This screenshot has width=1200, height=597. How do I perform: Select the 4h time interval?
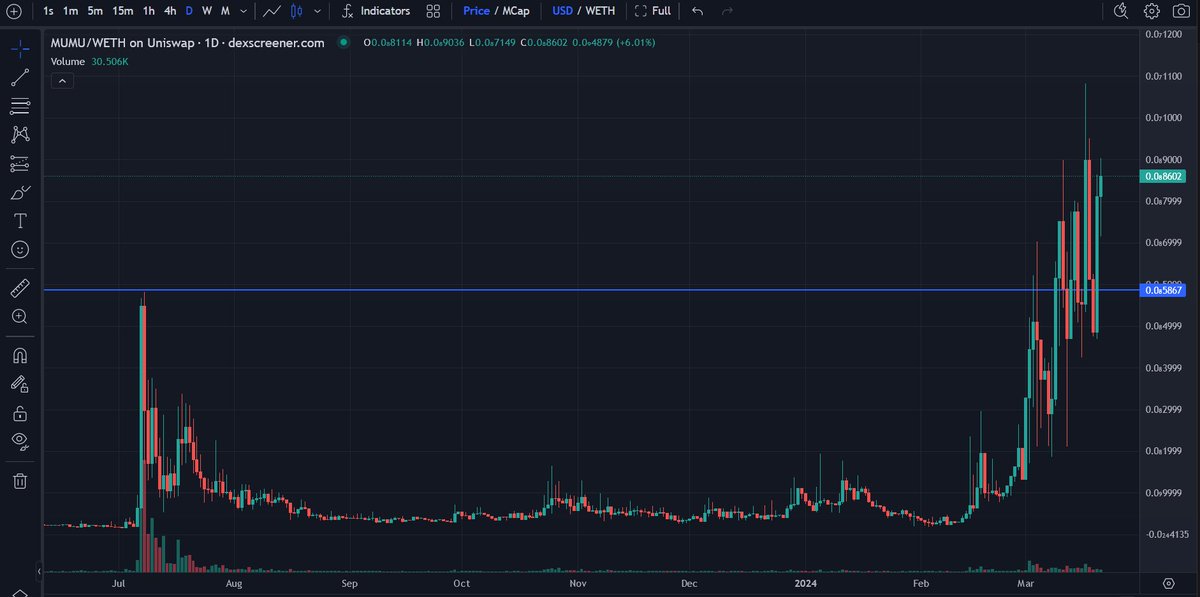click(x=170, y=11)
